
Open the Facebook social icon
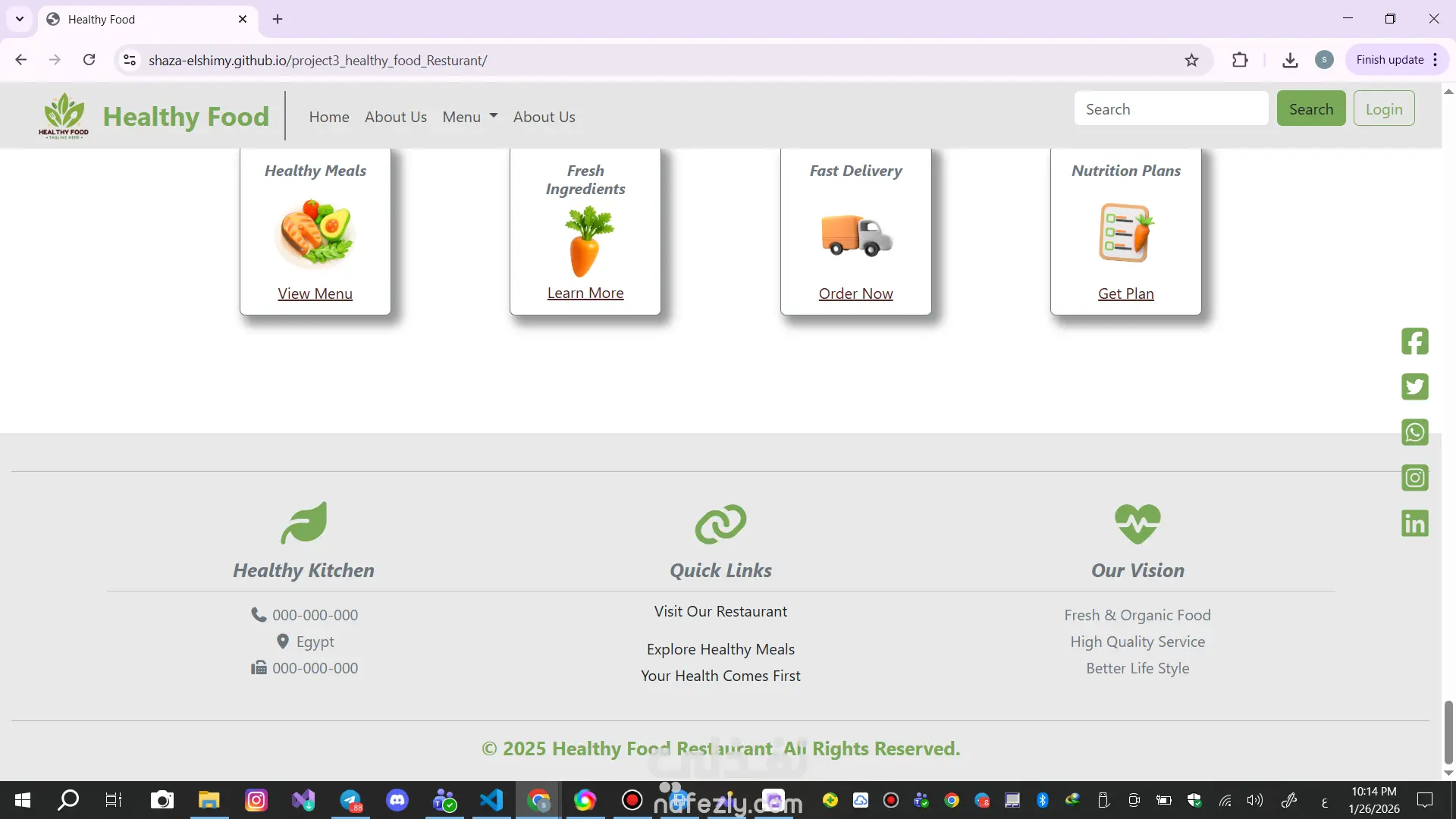point(1414,341)
